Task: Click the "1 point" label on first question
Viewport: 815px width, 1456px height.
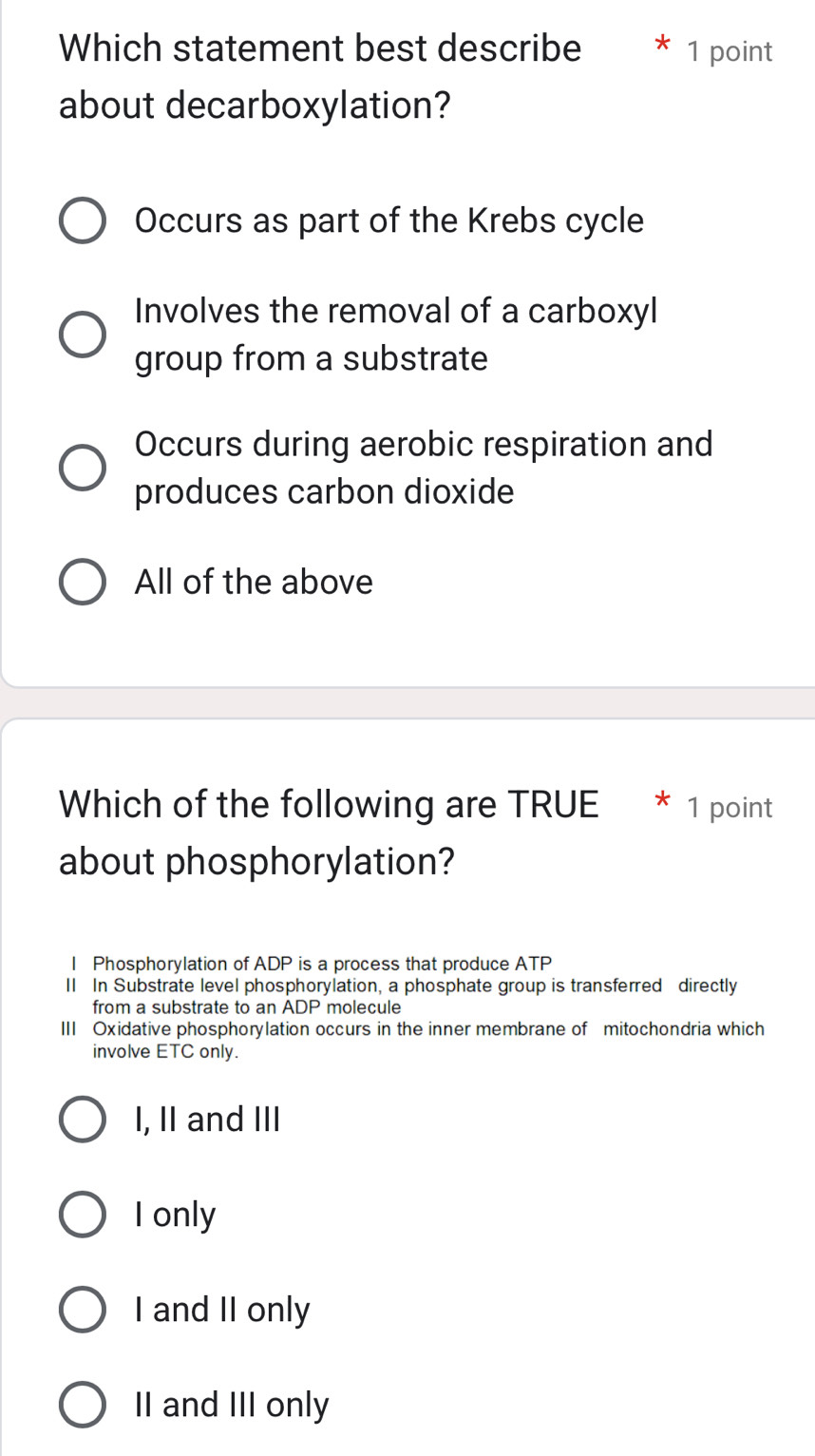Action: [731, 52]
